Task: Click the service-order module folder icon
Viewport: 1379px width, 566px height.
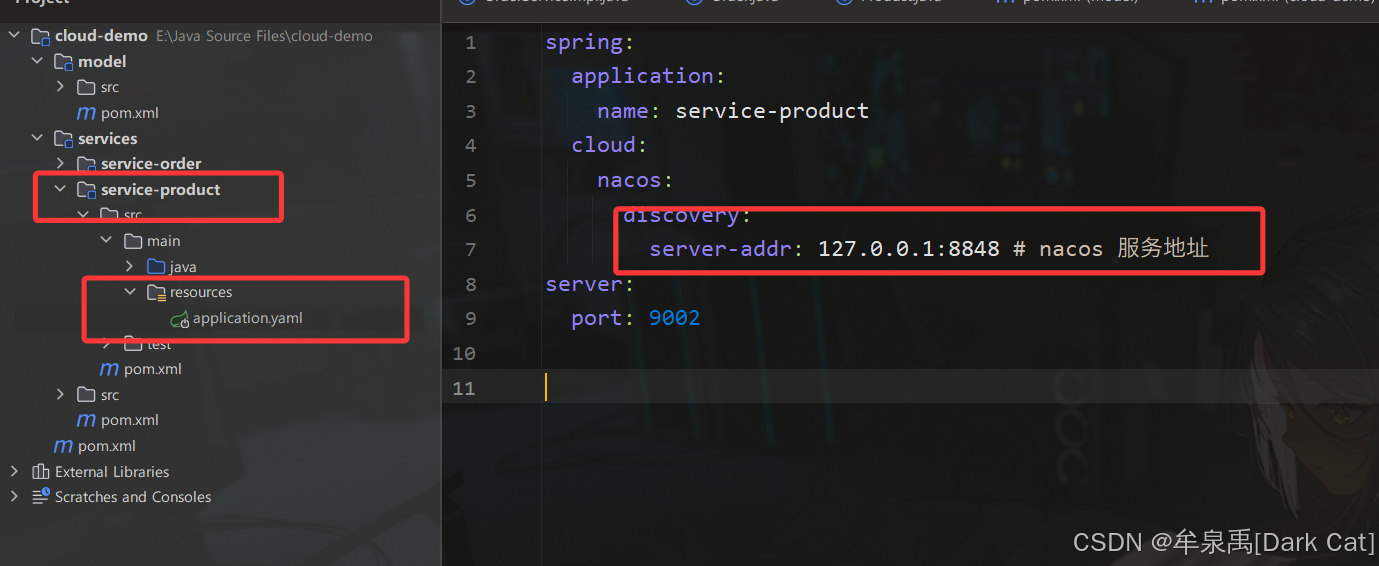Action: click(x=87, y=164)
